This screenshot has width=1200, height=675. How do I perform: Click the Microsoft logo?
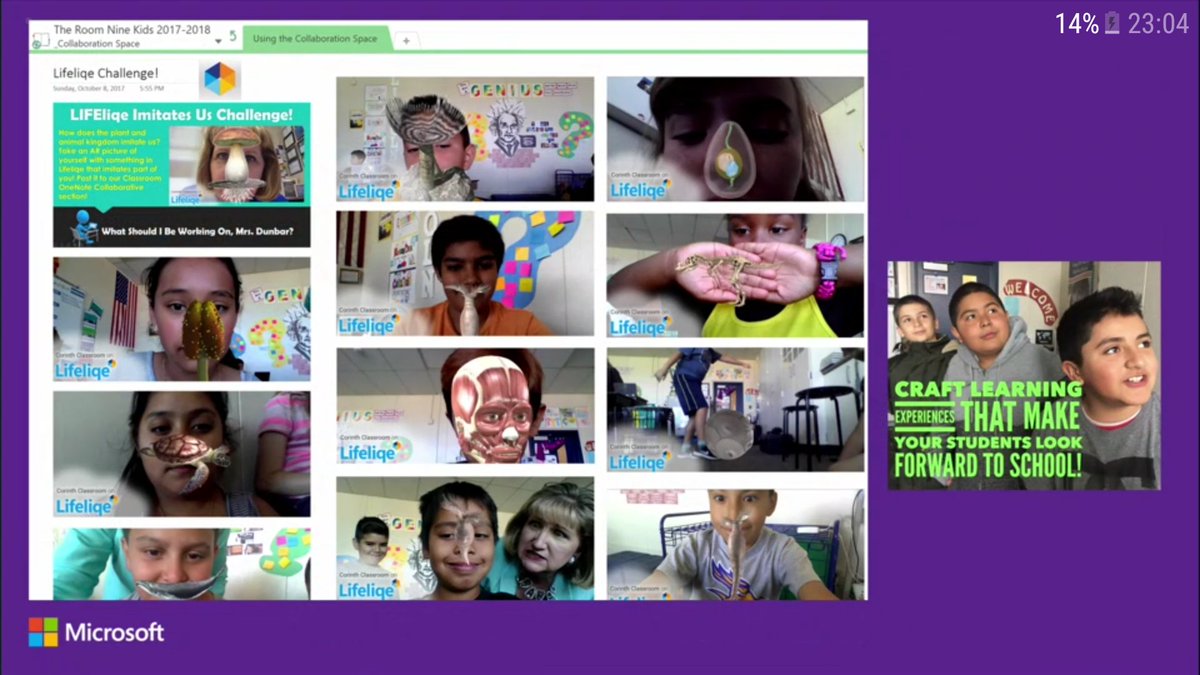coord(96,632)
